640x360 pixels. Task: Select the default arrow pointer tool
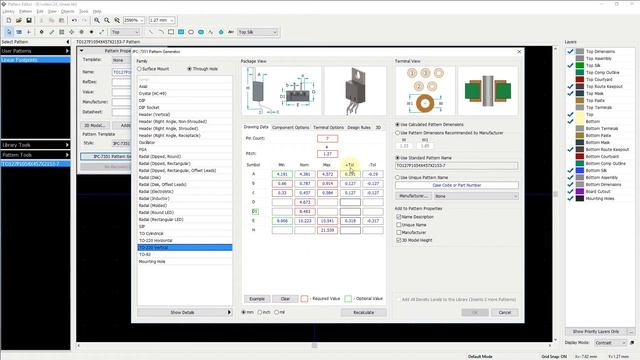9,32
